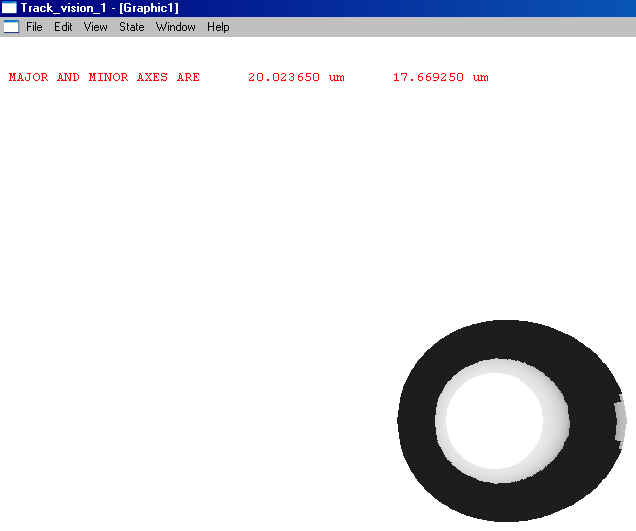
Task: Click the 'um' unit after the major axis value
Action: [336, 78]
